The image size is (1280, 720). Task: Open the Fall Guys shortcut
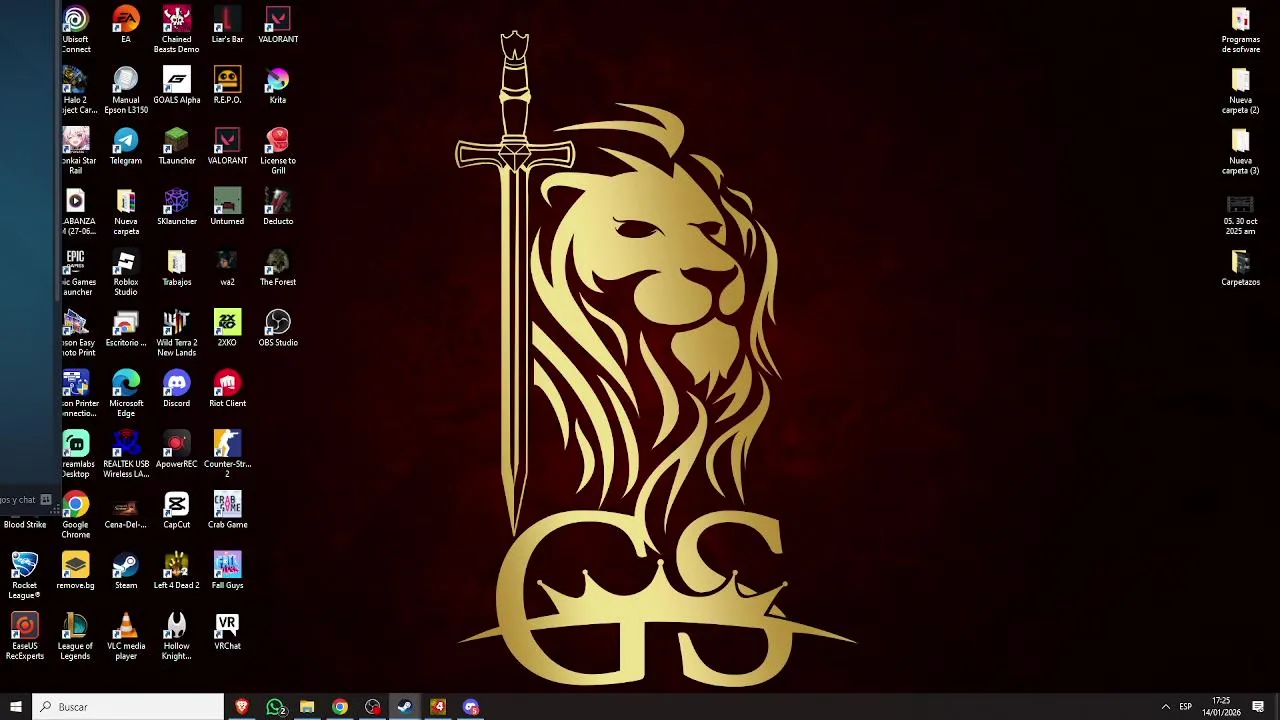(x=227, y=572)
